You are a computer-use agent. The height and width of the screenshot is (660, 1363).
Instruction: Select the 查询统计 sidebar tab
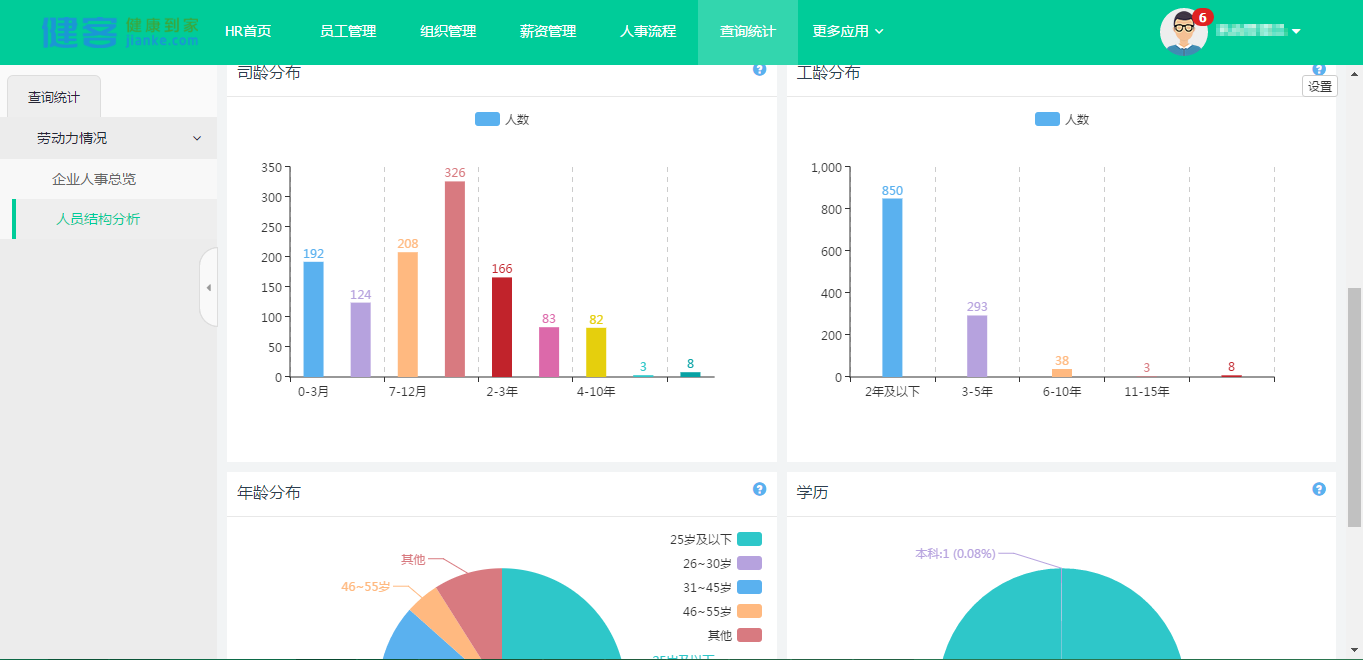tap(54, 97)
